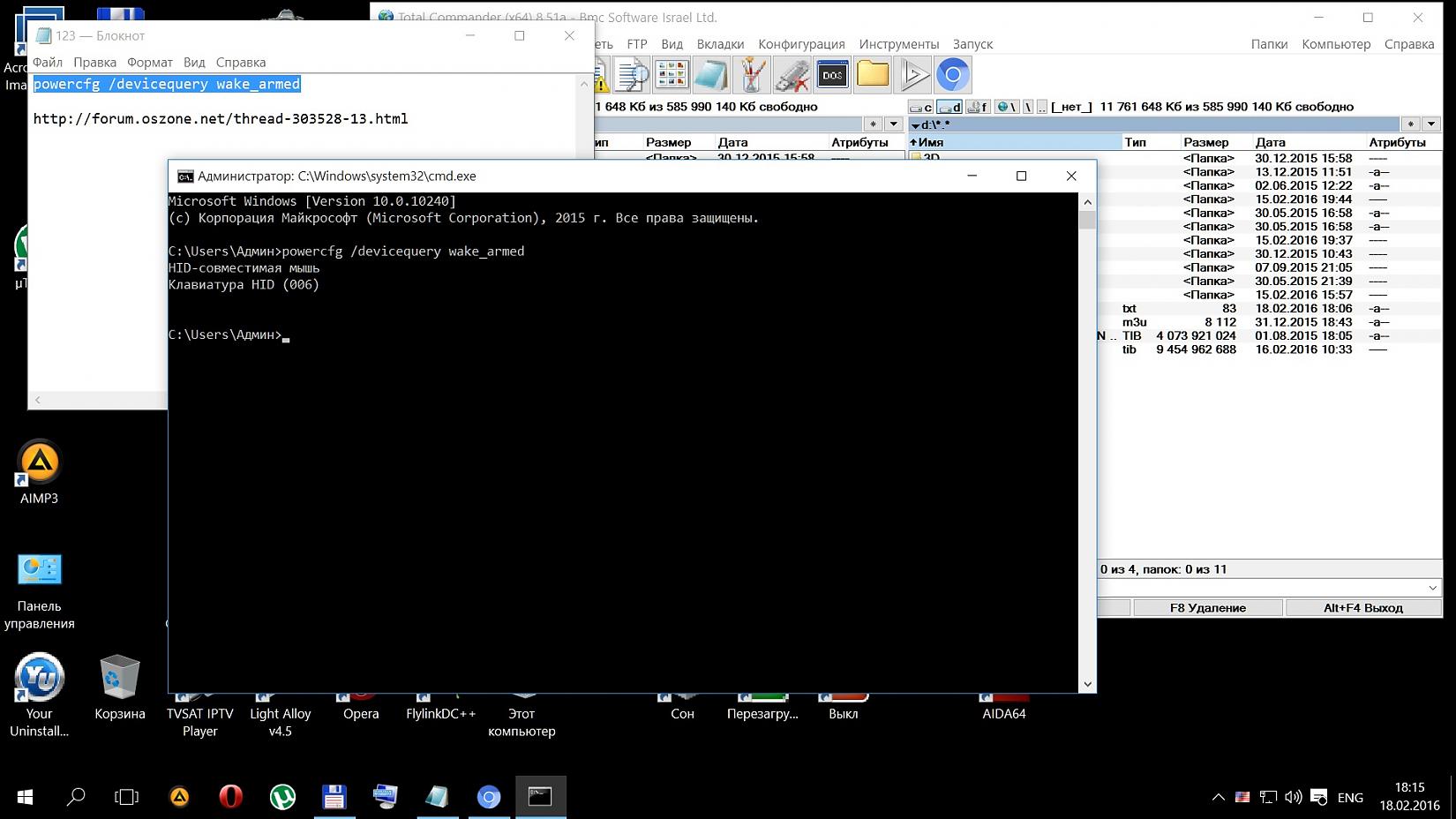Open the Вкладки menu in Total Commander
This screenshot has width=1456, height=819.
720,44
